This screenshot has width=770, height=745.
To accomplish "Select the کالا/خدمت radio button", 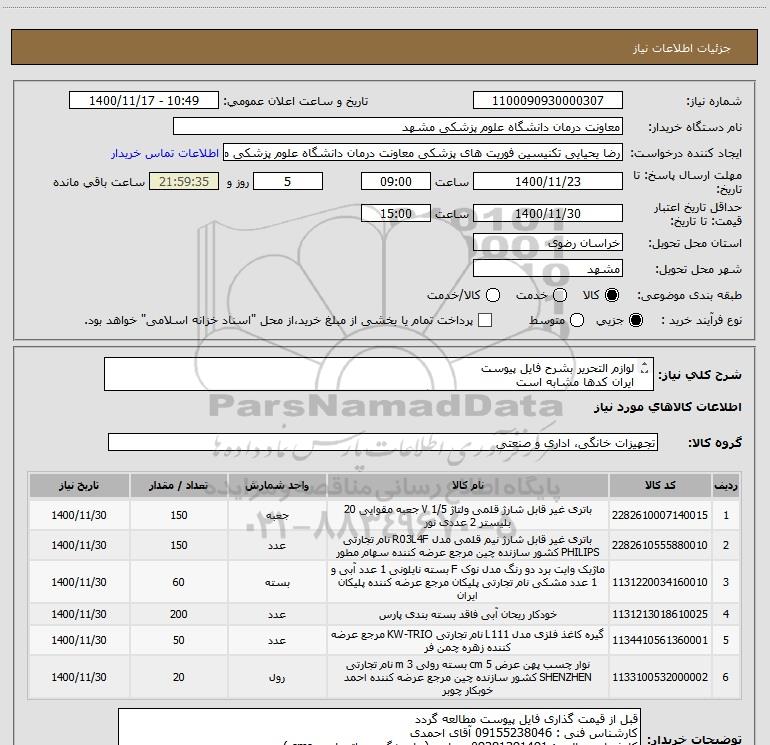I will tap(493, 295).
